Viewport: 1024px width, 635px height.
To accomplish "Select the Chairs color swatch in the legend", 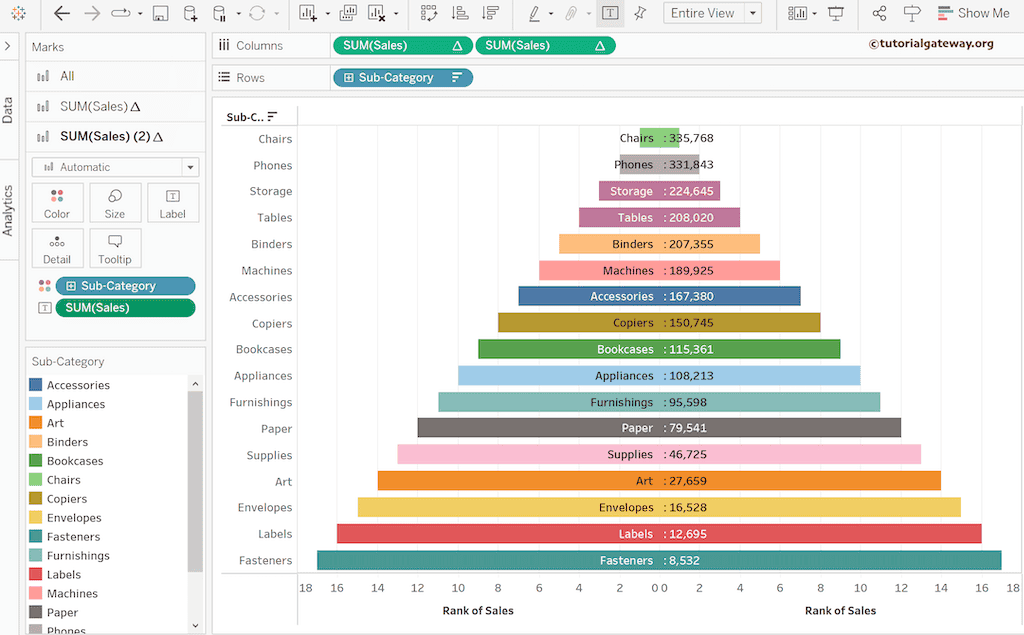I will pos(37,479).
